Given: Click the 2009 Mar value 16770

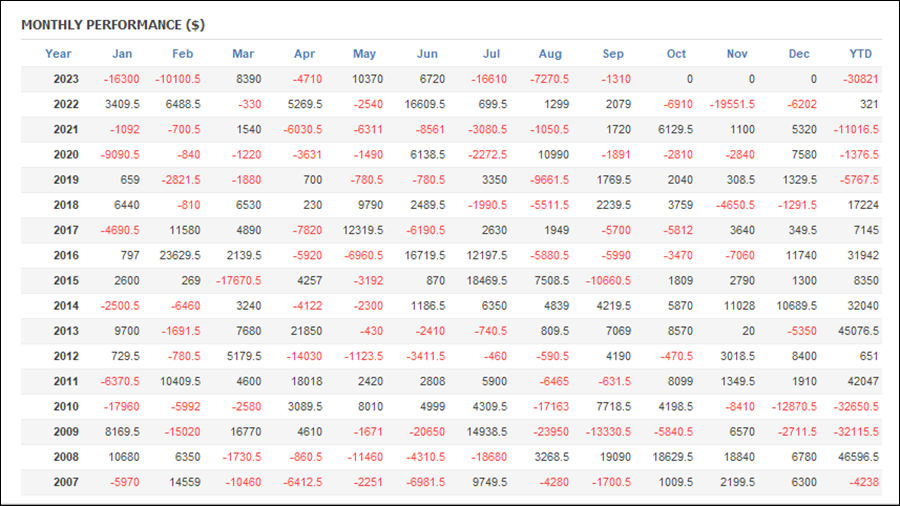Looking at the screenshot, I should pos(245,433).
